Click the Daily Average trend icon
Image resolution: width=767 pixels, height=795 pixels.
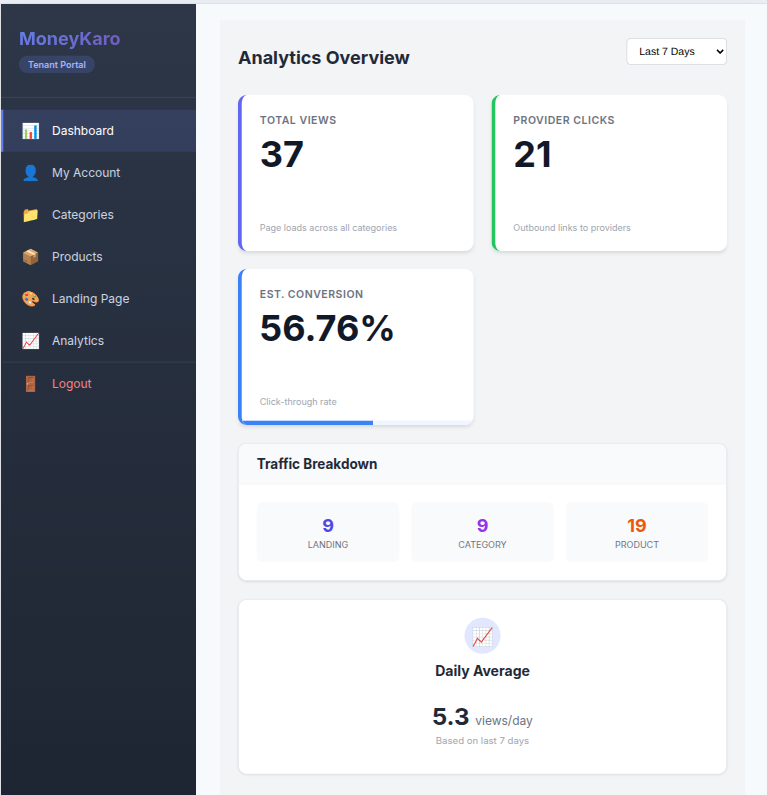pyautogui.click(x=482, y=636)
